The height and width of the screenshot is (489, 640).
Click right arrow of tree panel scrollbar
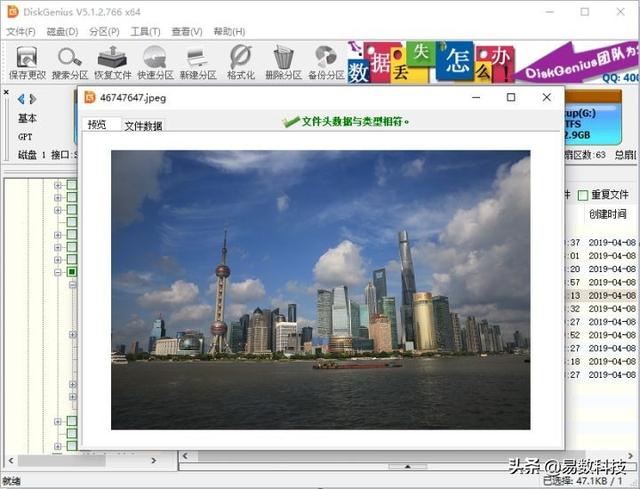[x=153, y=460]
